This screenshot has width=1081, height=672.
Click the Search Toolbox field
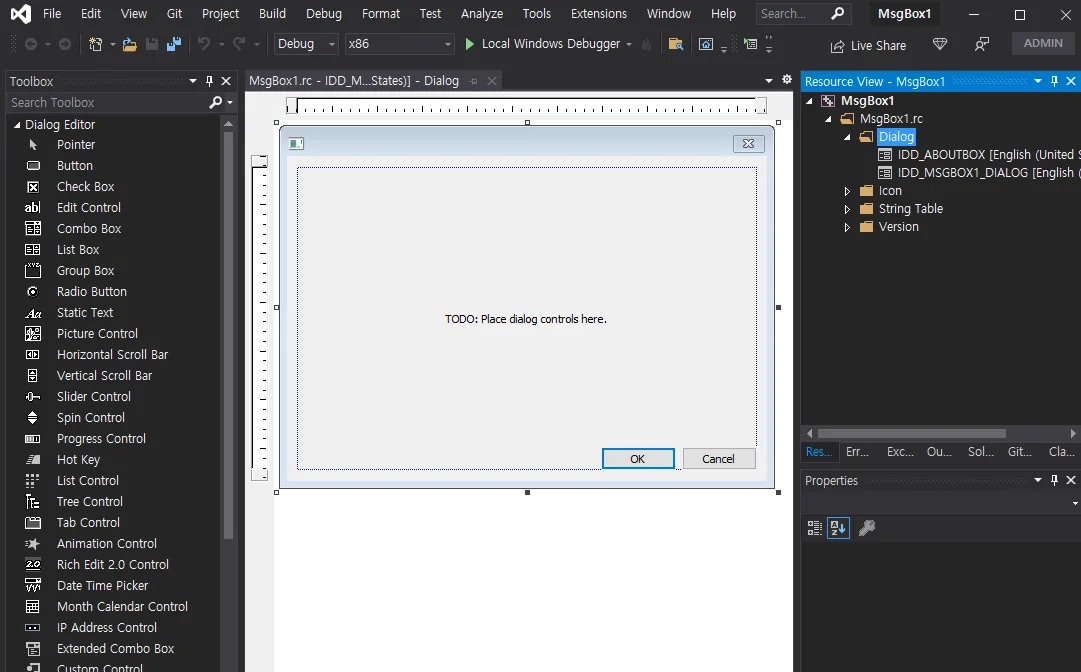coord(108,103)
